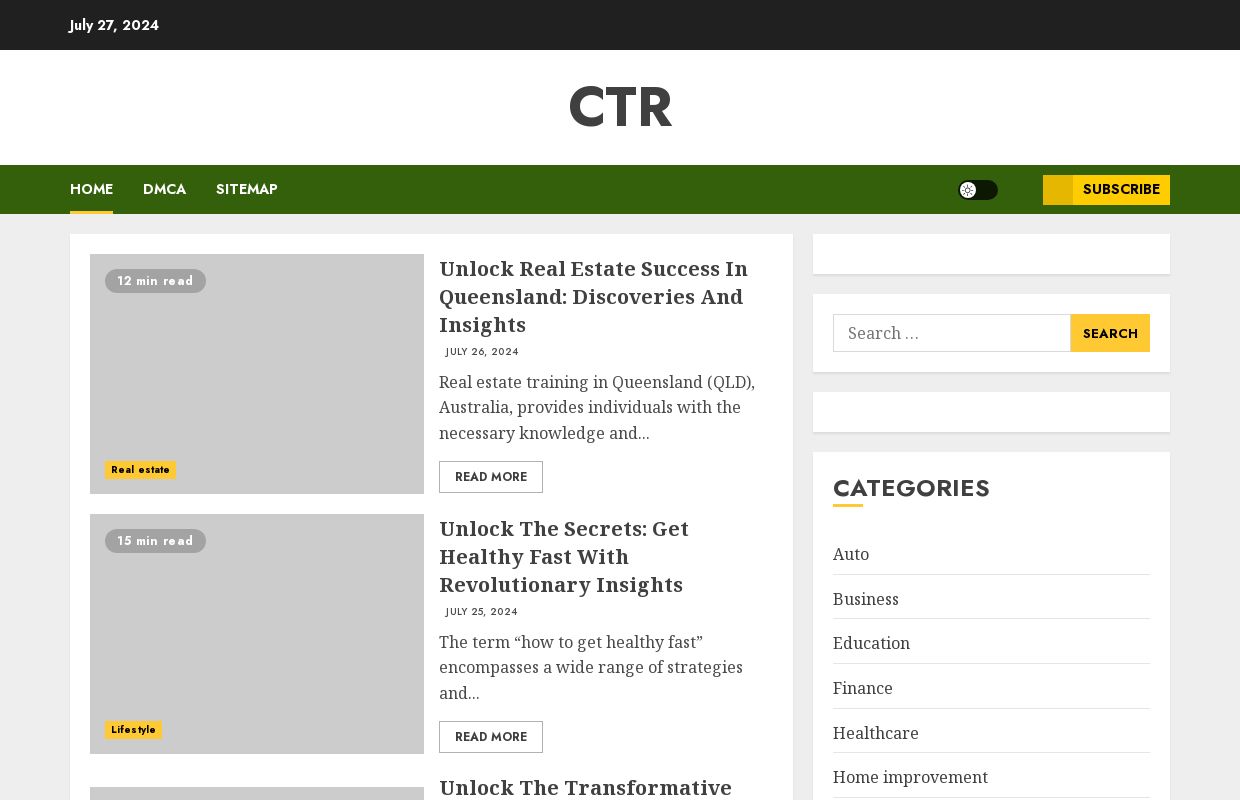Open the Queensland real estate article title

593,297
